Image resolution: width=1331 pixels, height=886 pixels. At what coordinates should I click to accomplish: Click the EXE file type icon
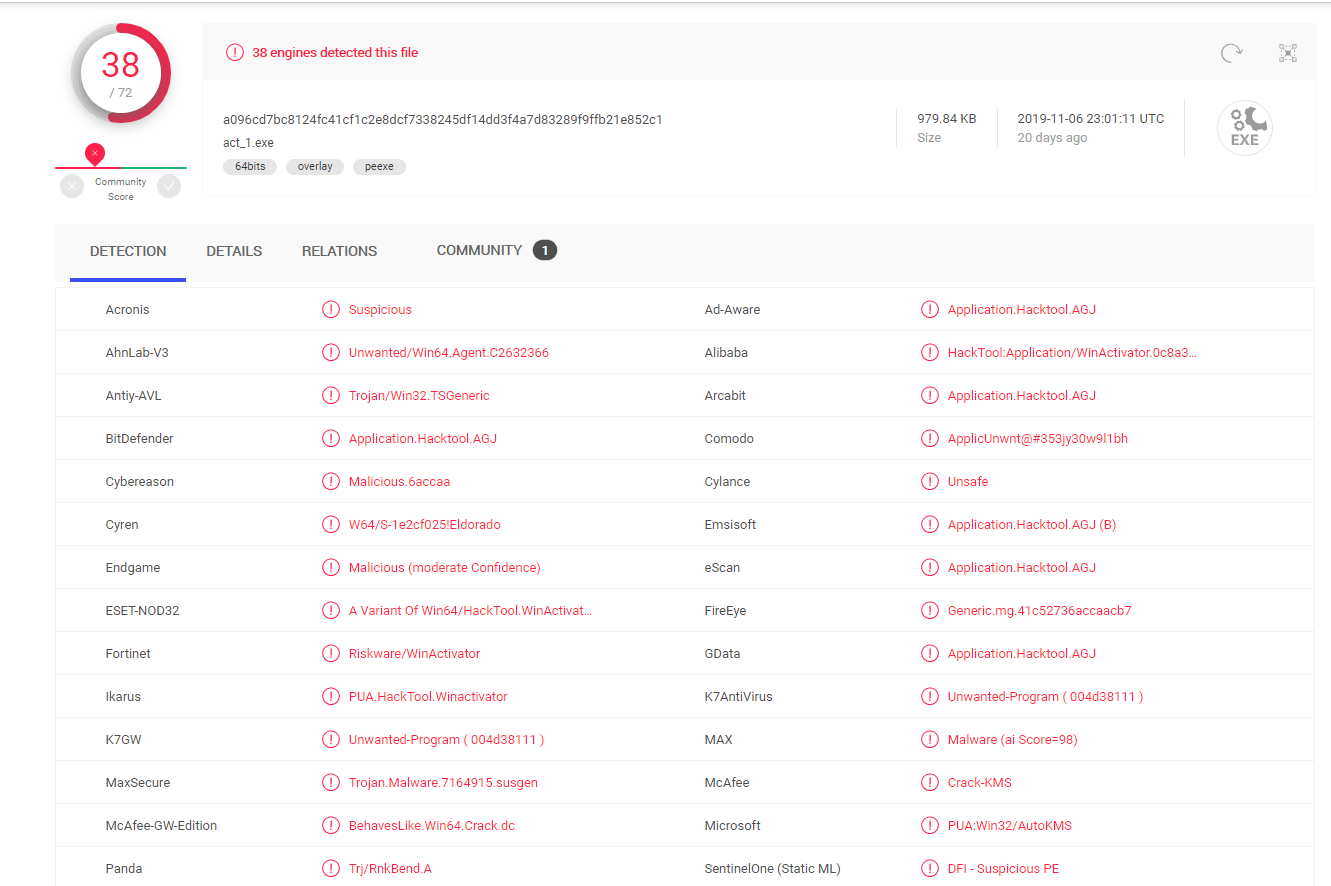(x=1245, y=128)
